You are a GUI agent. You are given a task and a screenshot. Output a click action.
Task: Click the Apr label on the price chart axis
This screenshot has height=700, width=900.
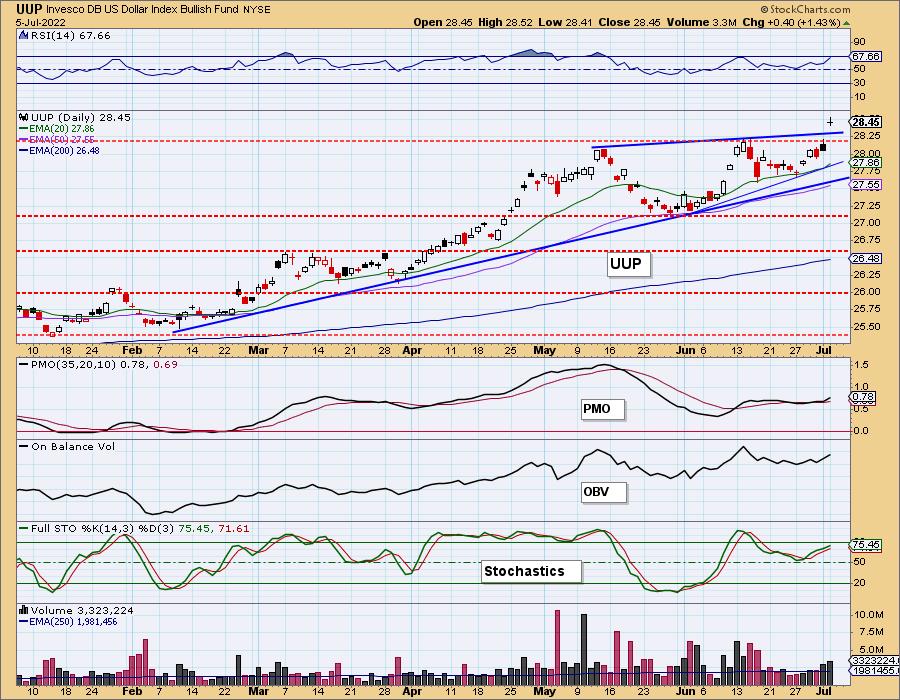(x=412, y=351)
